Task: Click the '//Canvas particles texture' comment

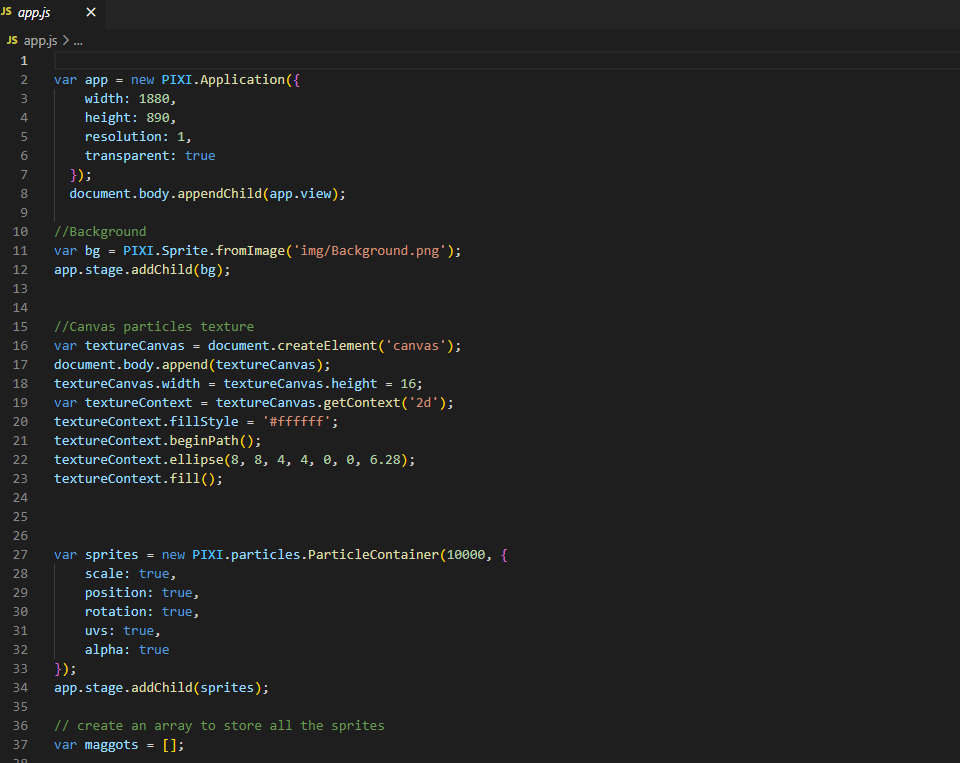Action: coord(154,327)
